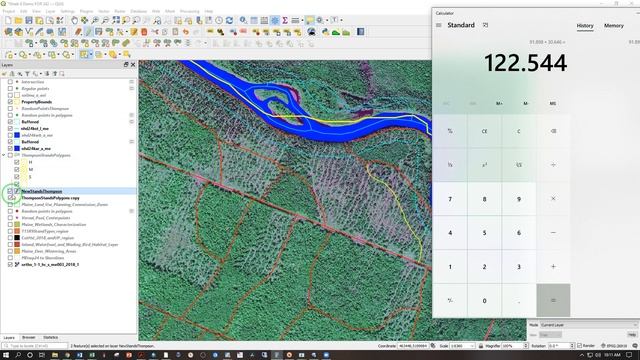The width and height of the screenshot is (640, 360).
Task: Open Select Features tool dropdown arrow
Action: (91, 54)
